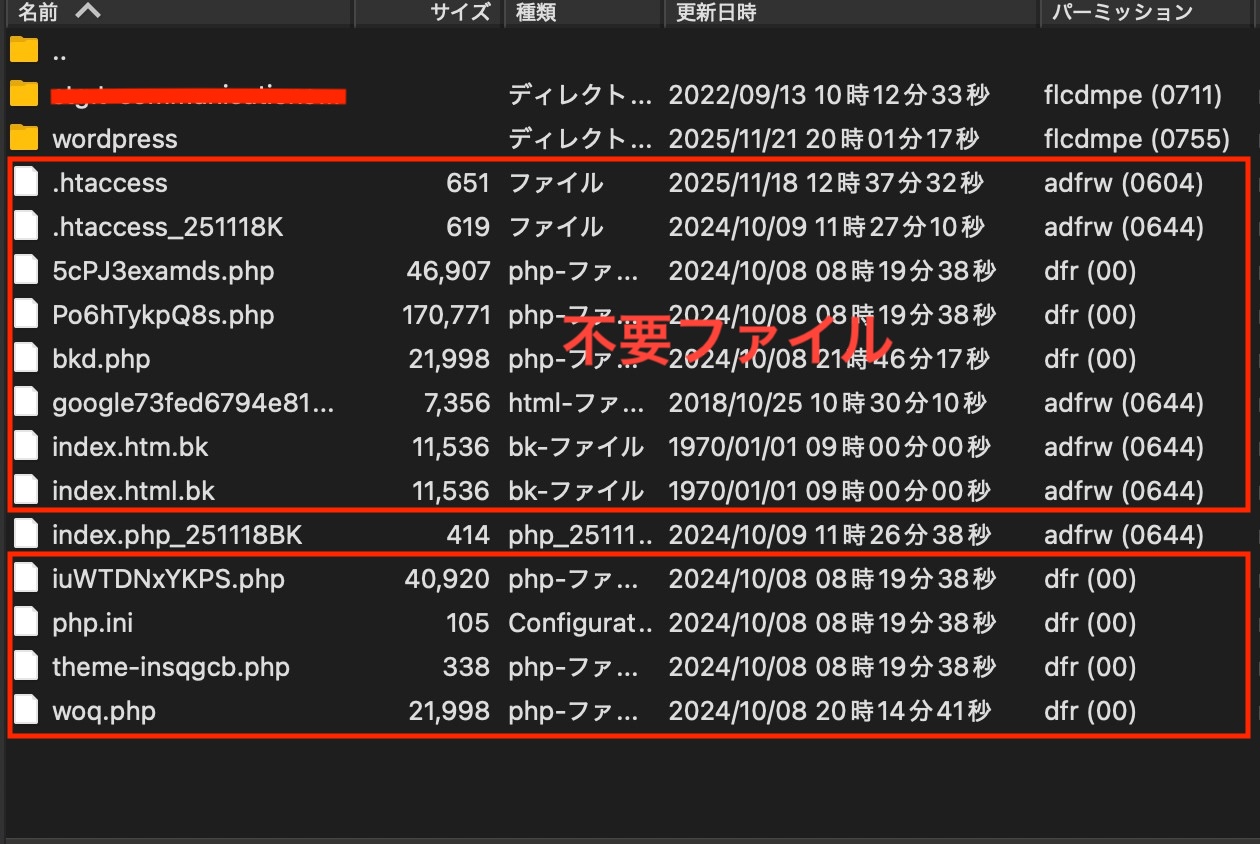The width and height of the screenshot is (1260, 844).
Task: Click the .htaccess file icon
Action: point(26,183)
